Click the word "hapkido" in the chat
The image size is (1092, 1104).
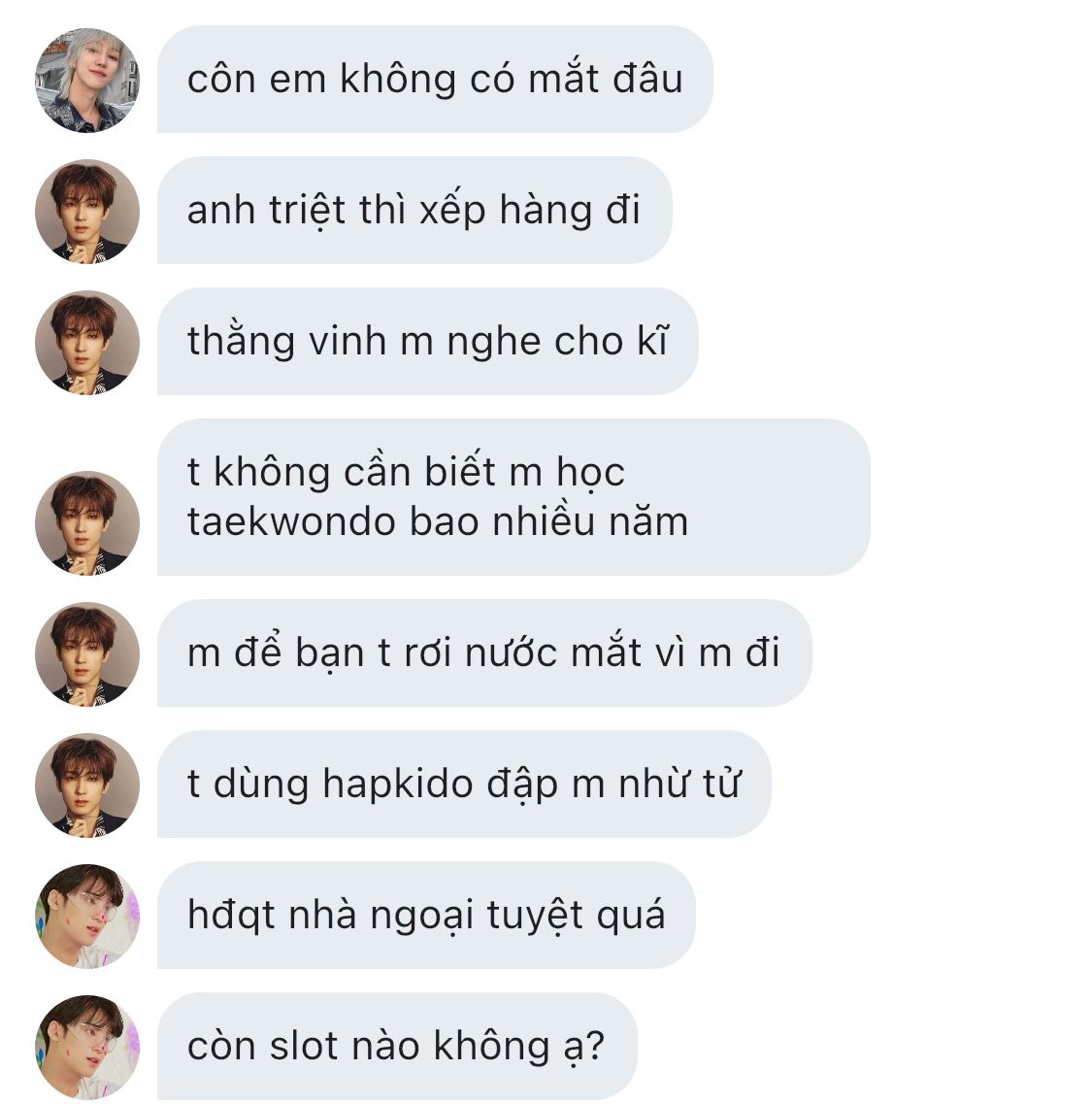coord(398,786)
